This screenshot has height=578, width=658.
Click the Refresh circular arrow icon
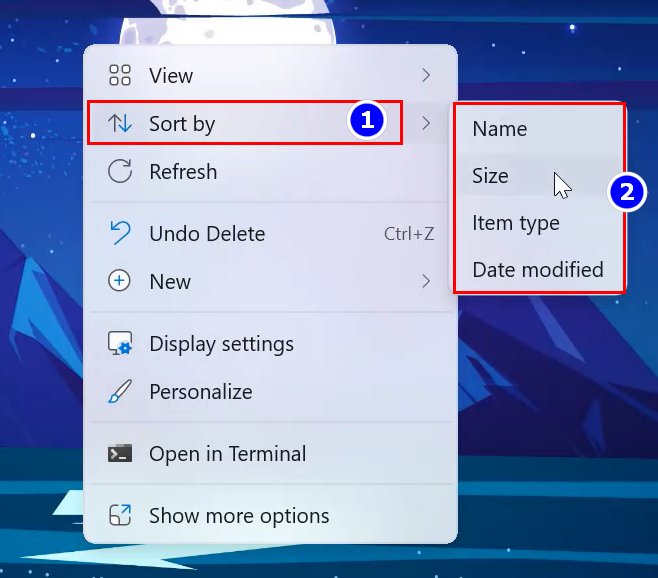coord(120,171)
